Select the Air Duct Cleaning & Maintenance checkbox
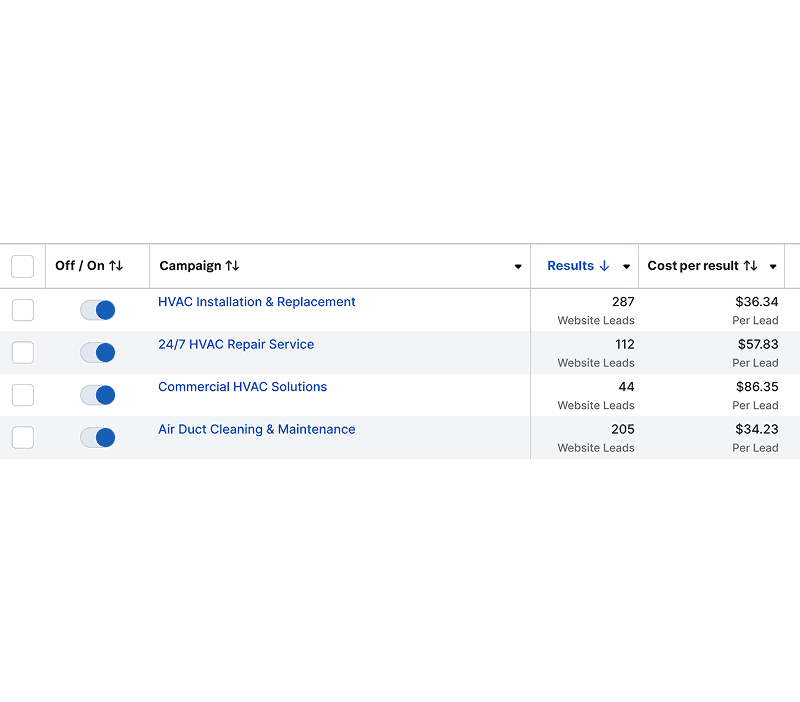This screenshot has width=800, height=702. coord(23,437)
